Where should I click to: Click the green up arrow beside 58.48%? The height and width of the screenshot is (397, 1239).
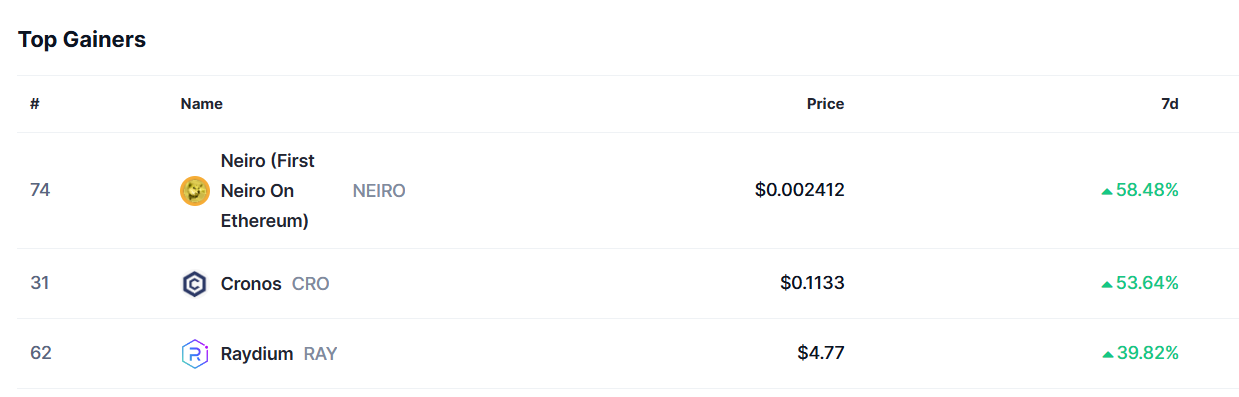point(1106,190)
